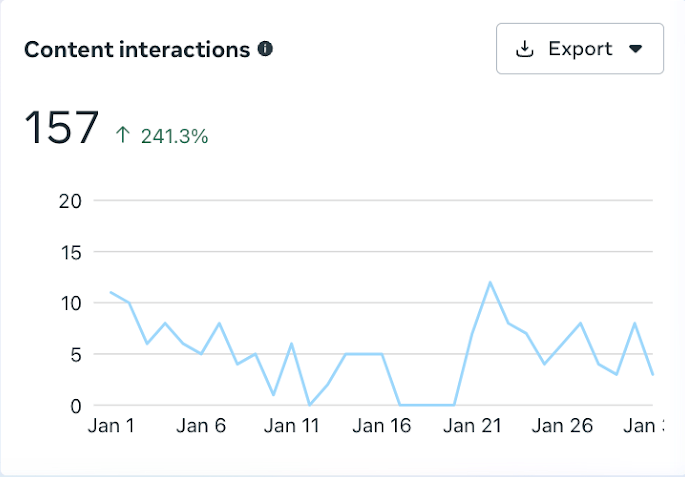Click the Jan 11 date label
The width and height of the screenshot is (689, 477).
pos(290,426)
